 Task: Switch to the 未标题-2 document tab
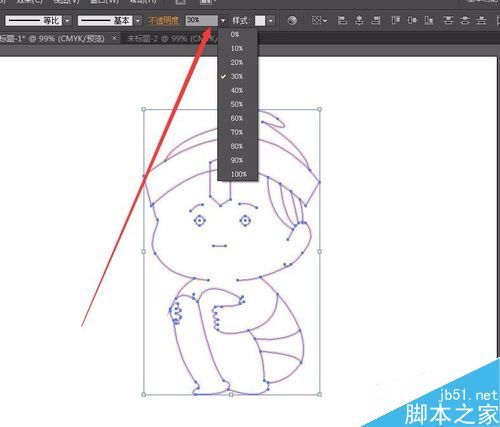[x=173, y=39]
